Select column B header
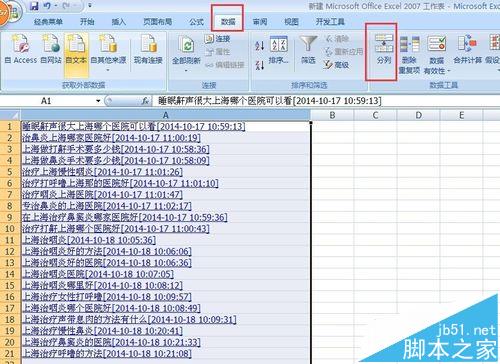This screenshot has height=364, width=500. [332, 115]
